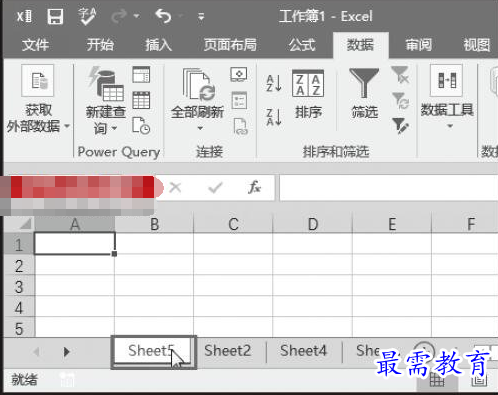
Task: Toggle the 筛选 filter funnel button
Action: pos(364,93)
